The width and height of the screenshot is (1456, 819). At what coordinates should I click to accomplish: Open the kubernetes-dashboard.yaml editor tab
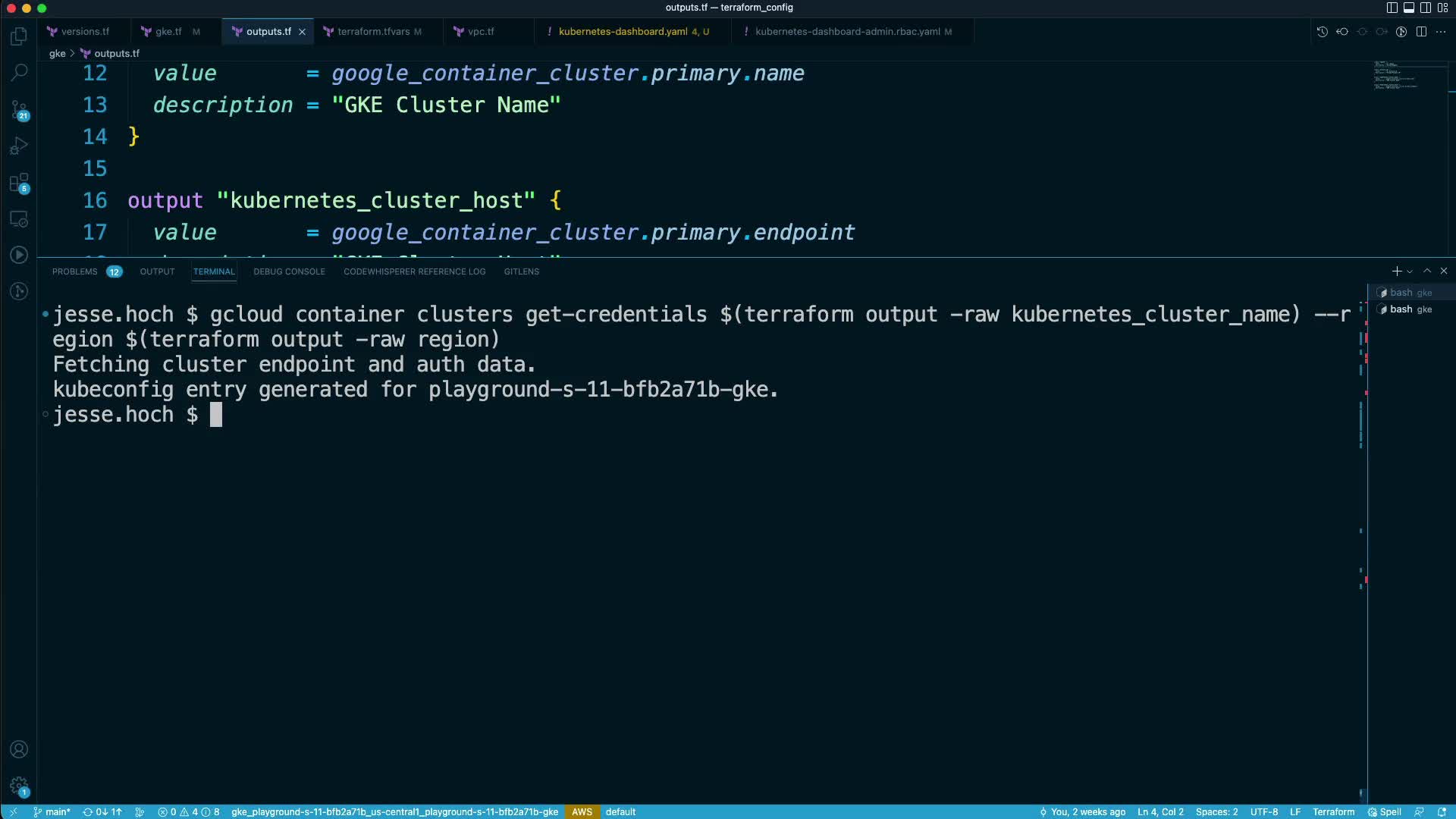click(623, 32)
